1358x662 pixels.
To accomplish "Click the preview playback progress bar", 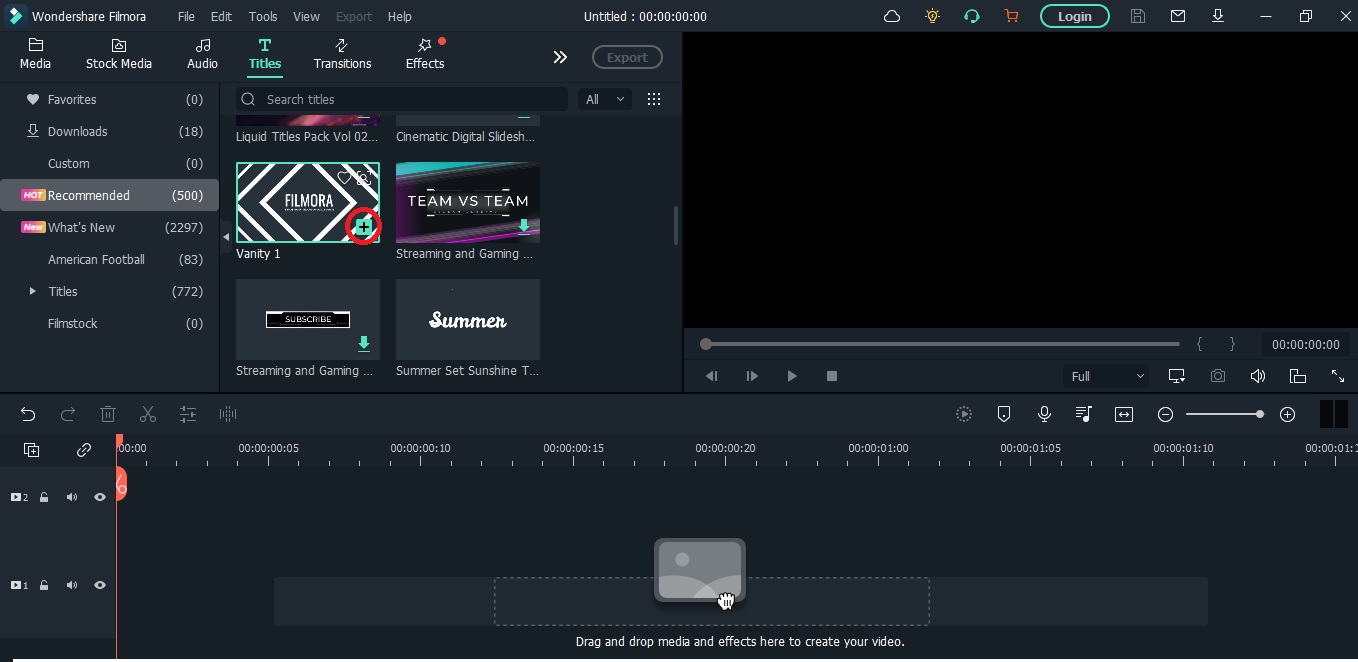I will 940,344.
